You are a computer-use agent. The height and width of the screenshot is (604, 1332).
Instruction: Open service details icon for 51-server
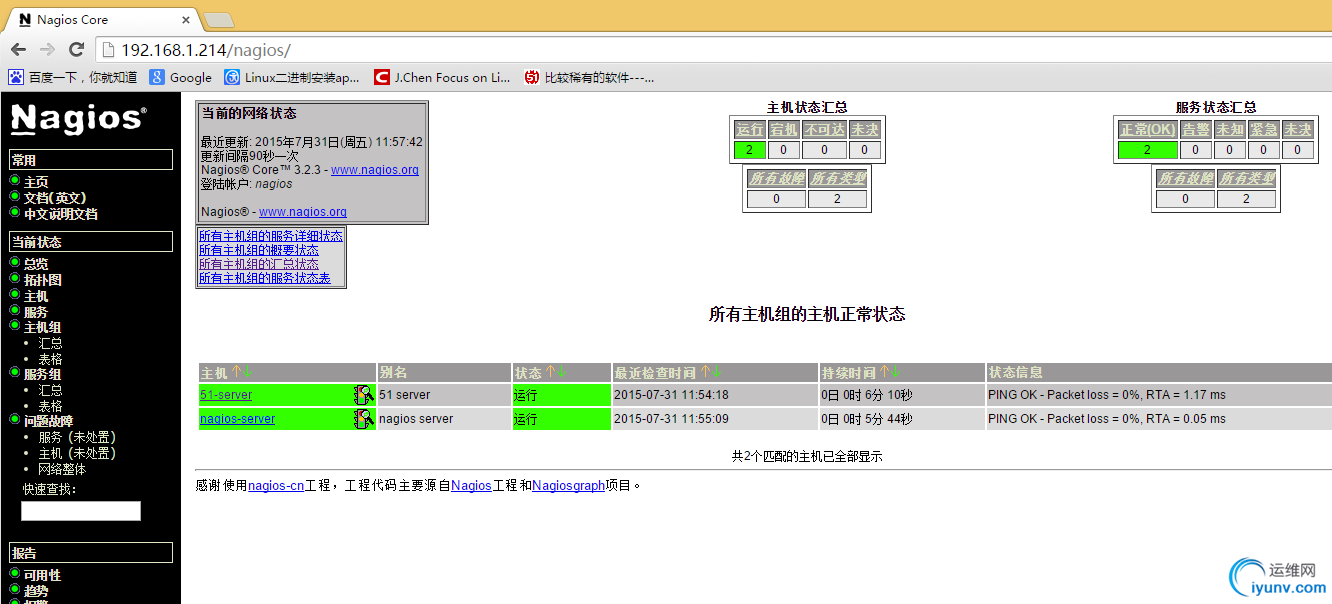click(x=364, y=395)
